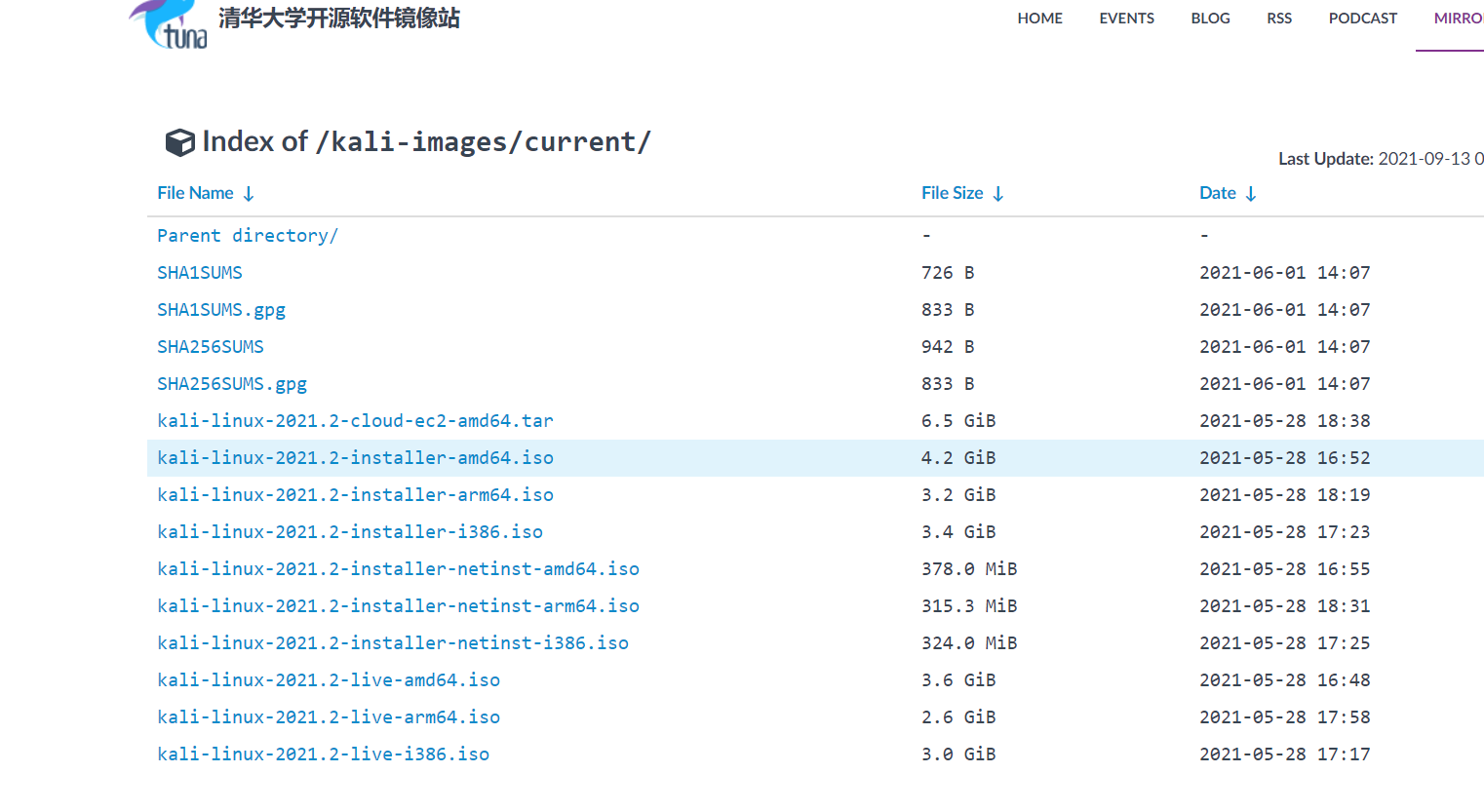Click the 315.3 MiB size cell
Screen dimensions: 1484x812
[969, 606]
